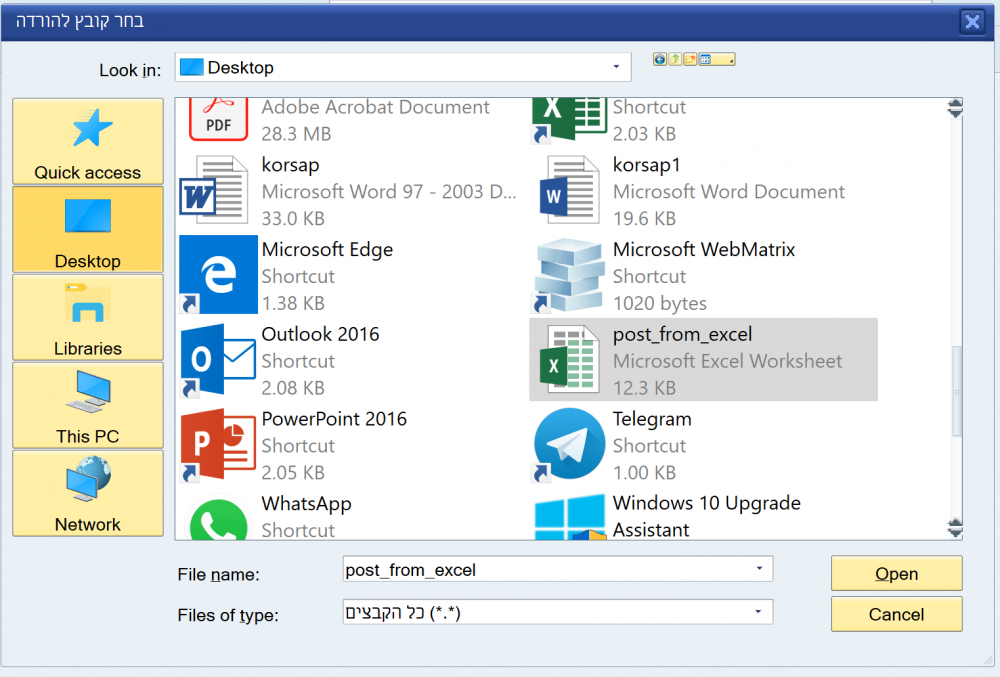Screen dimensions: 1000x677
Task: Click the 'post_from_excel' name in file list
Action: [x=682, y=334]
